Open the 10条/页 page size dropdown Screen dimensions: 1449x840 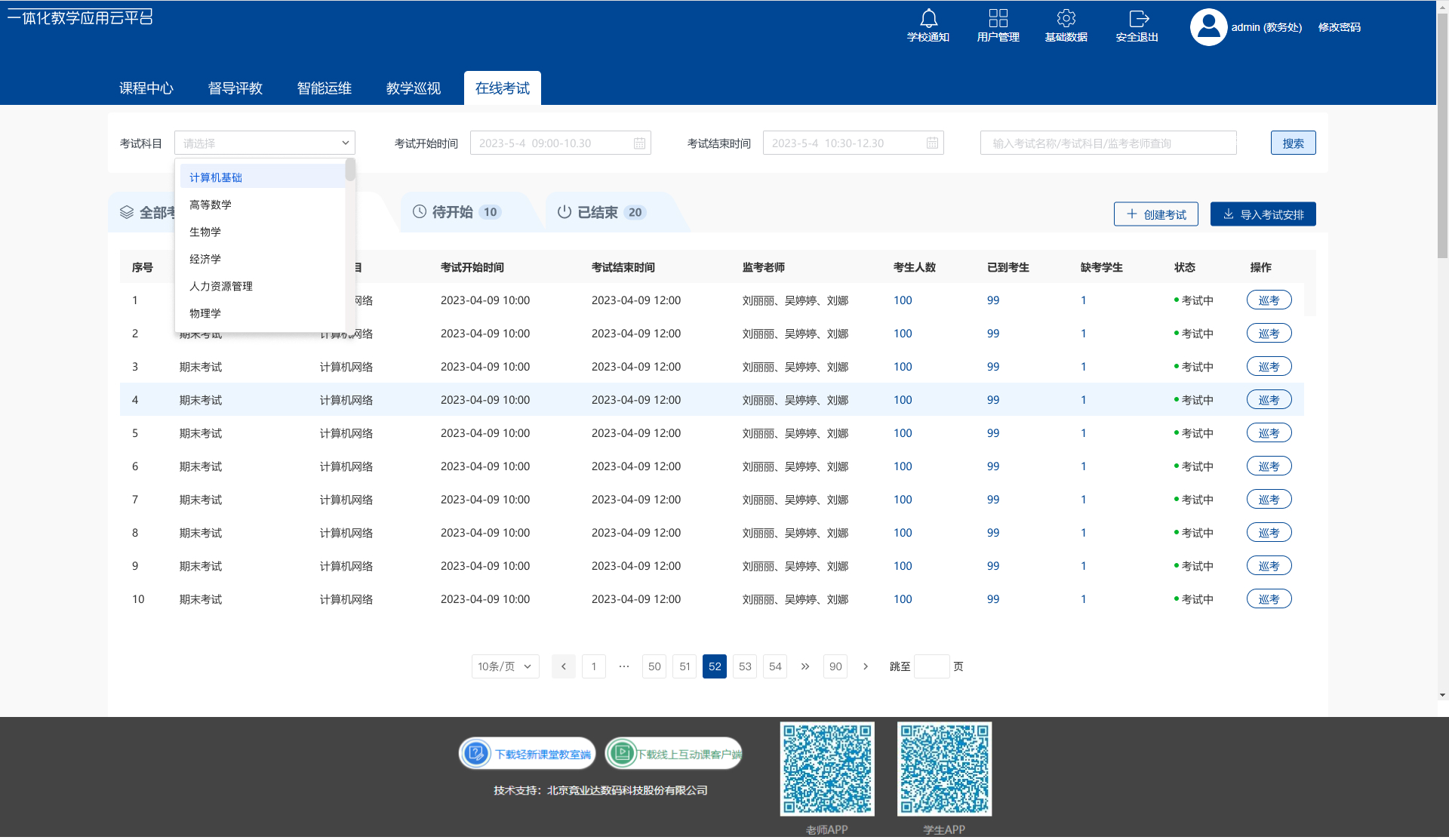click(506, 666)
